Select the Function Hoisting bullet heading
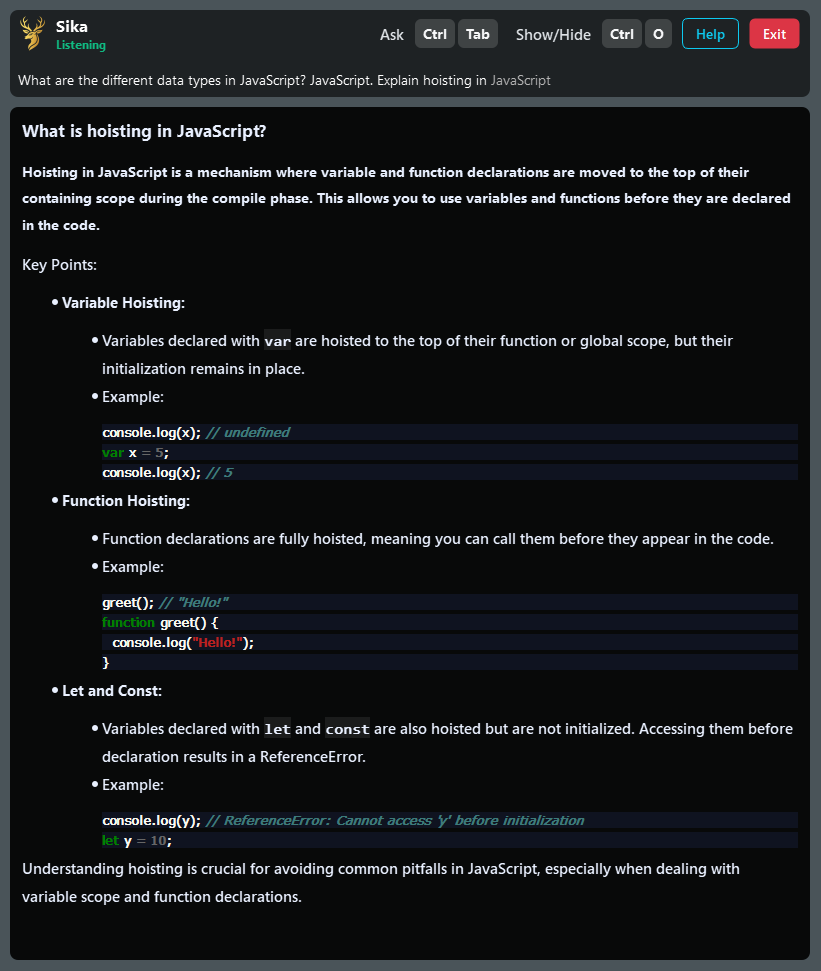 click(125, 501)
